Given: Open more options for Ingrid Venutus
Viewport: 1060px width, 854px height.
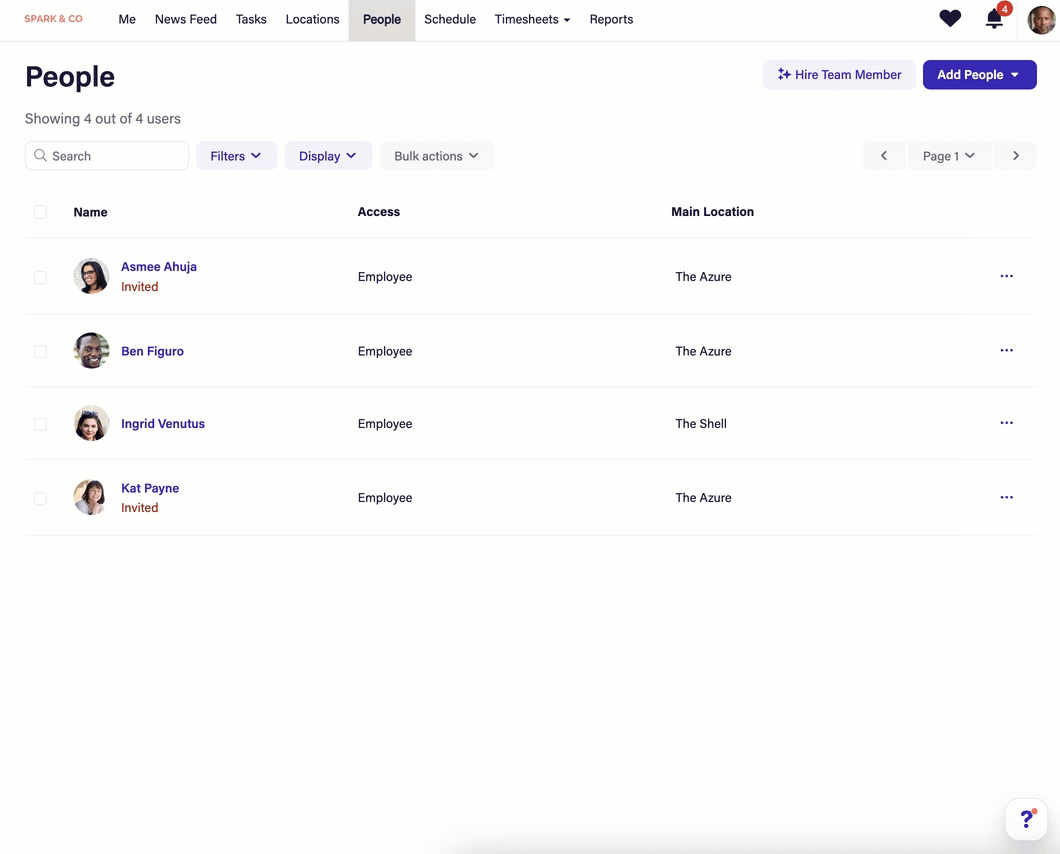Looking at the screenshot, I should pyautogui.click(x=1006, y=423).
